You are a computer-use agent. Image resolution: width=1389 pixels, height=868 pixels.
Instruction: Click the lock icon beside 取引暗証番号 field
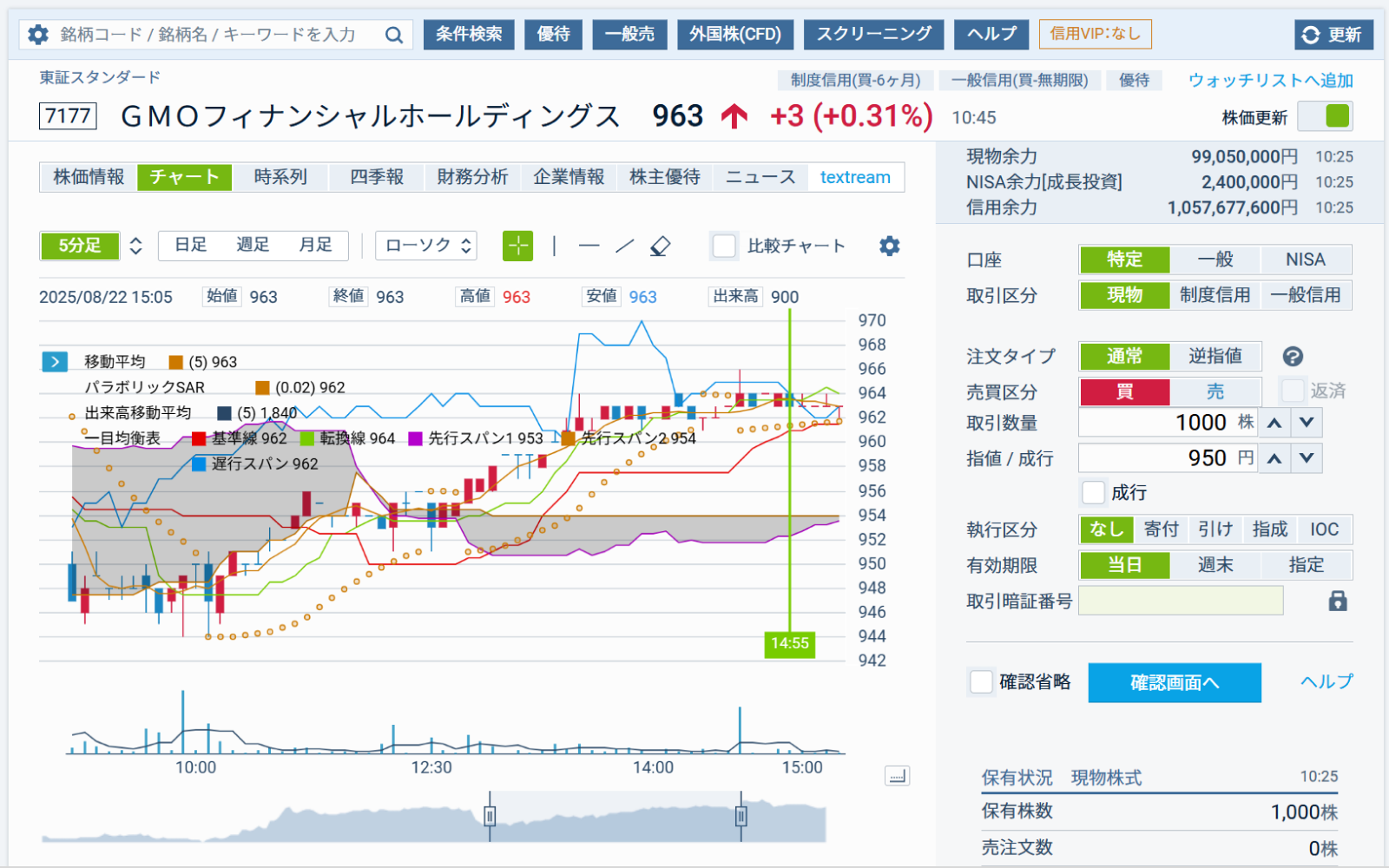[x=1340, y=600]
